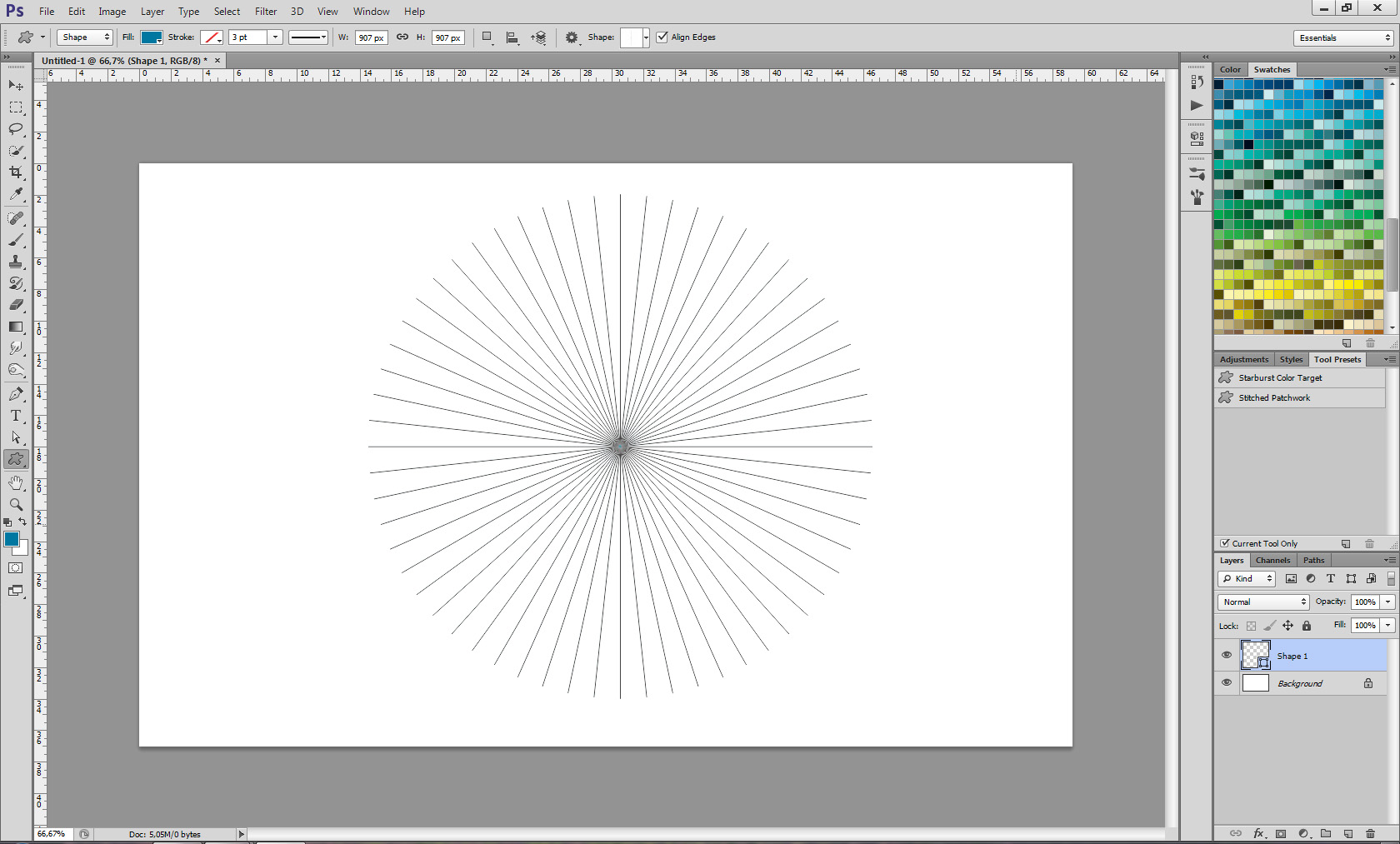Open the tool mode Shape dropdown
Screen dimensions: 1400x844
click(x=84, y=37)
